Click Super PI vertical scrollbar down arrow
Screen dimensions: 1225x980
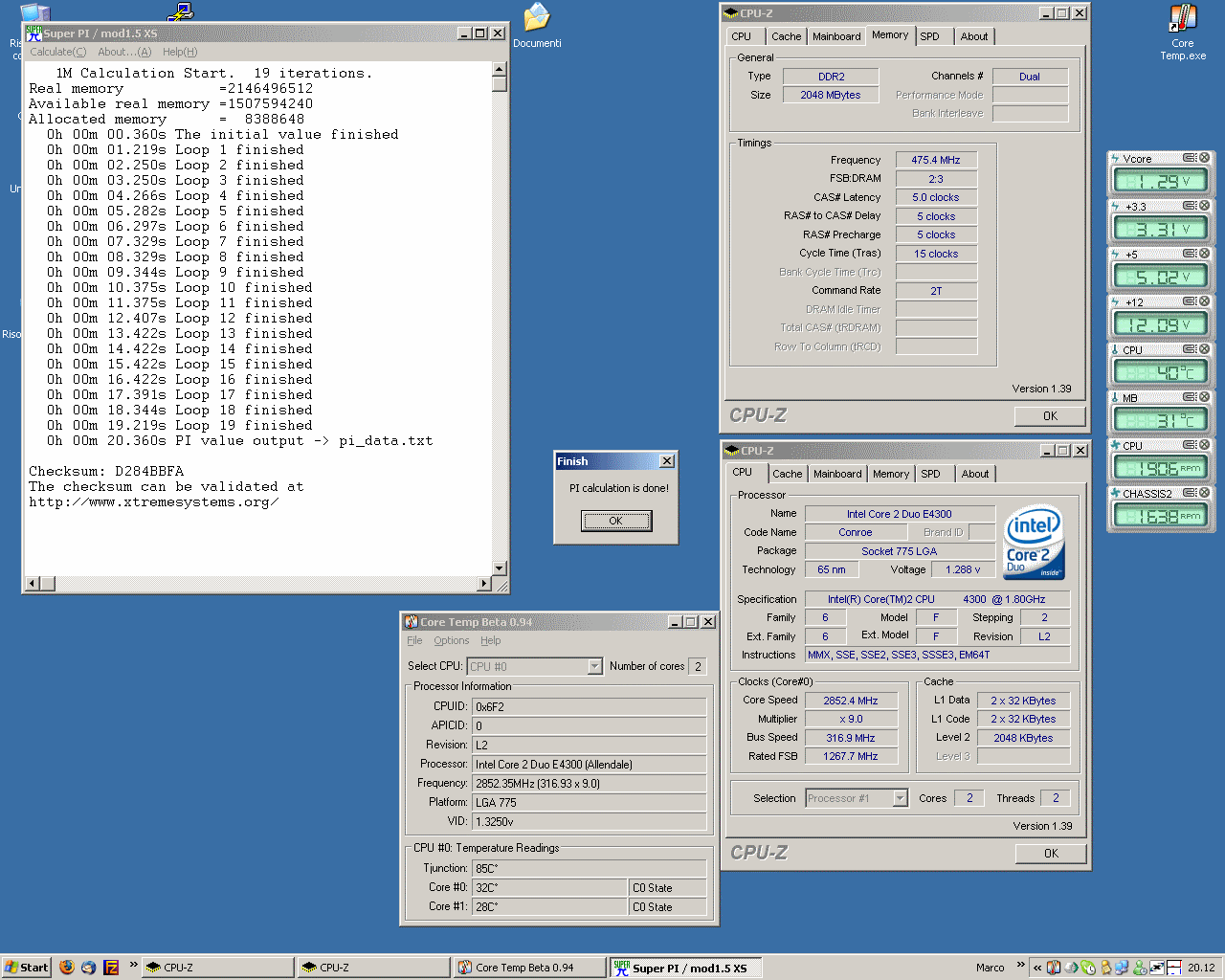click(499, 568)
